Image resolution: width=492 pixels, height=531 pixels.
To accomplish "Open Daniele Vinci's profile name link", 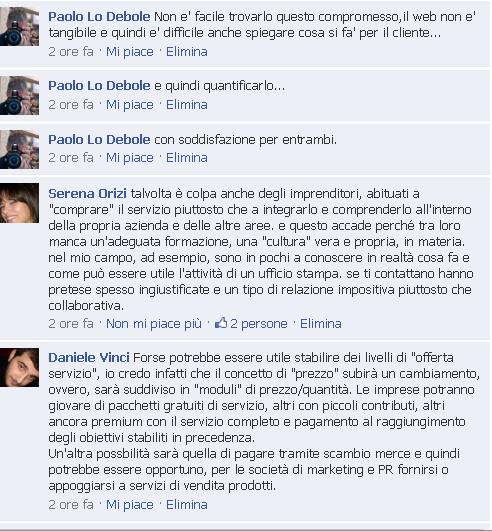I will 89,358.
